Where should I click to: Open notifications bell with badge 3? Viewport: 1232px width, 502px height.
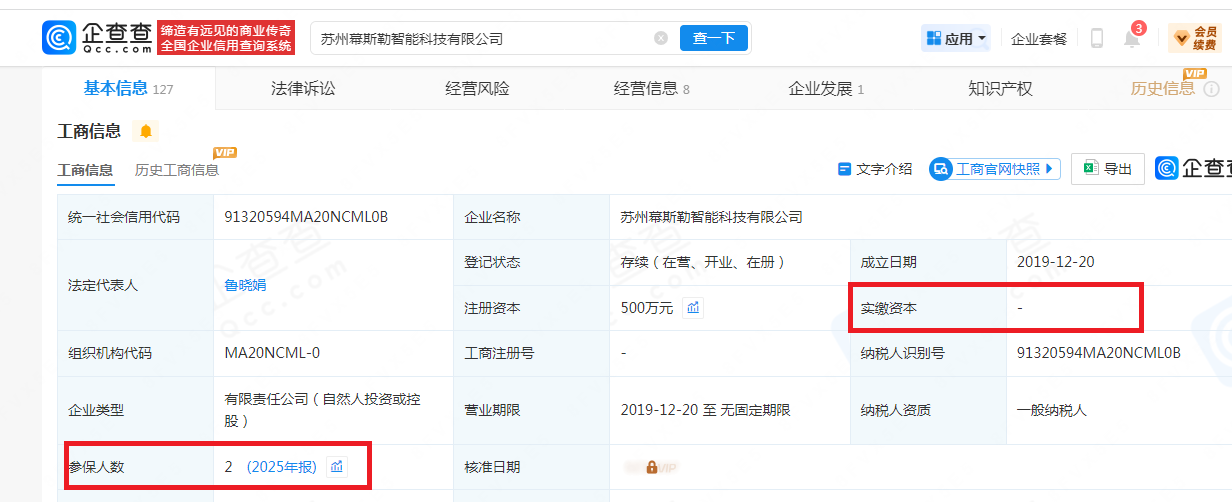click(x=1132, y=38)
